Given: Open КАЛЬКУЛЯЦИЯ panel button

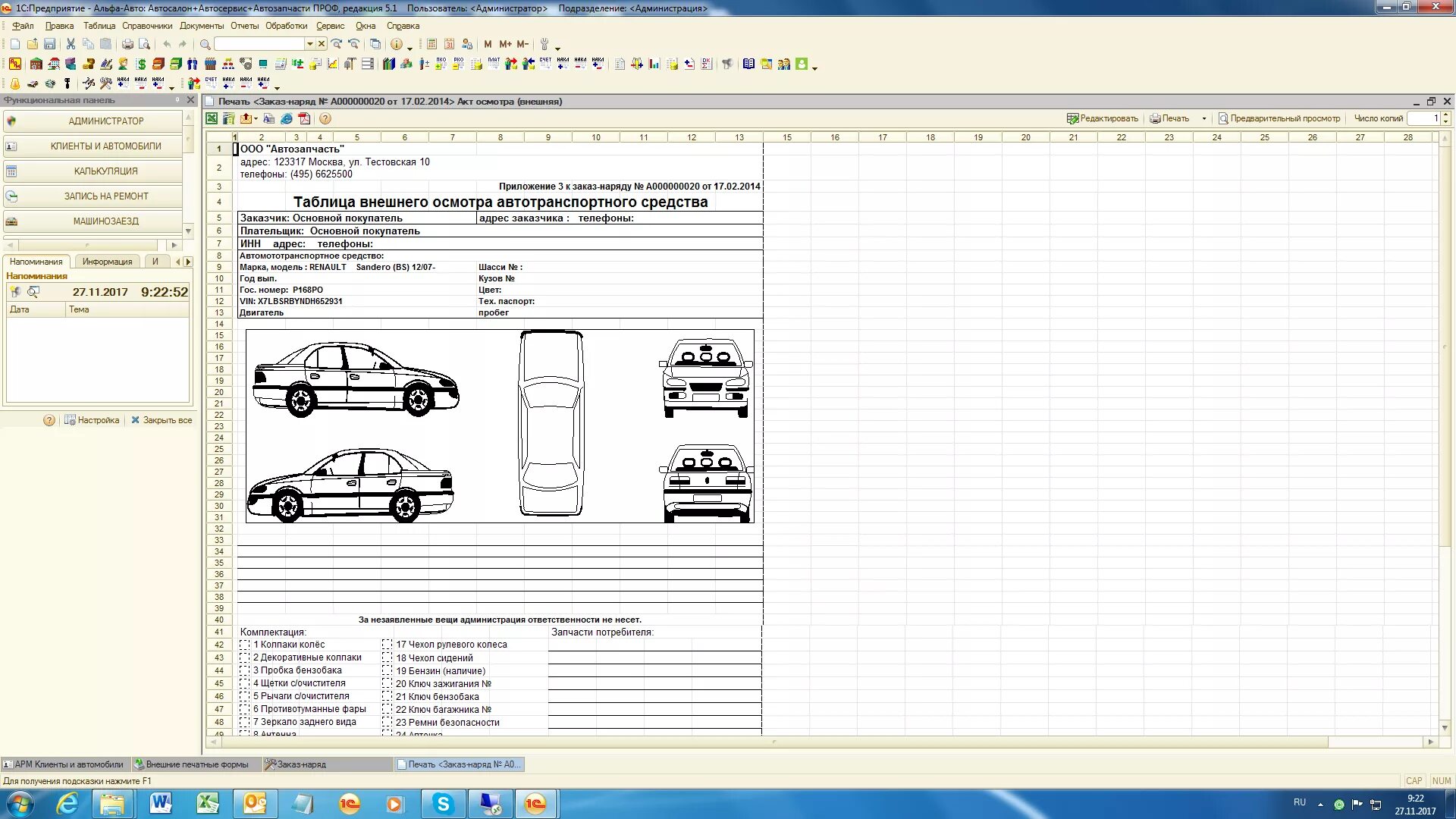Looking at the screenshot, I should [93, 171].
